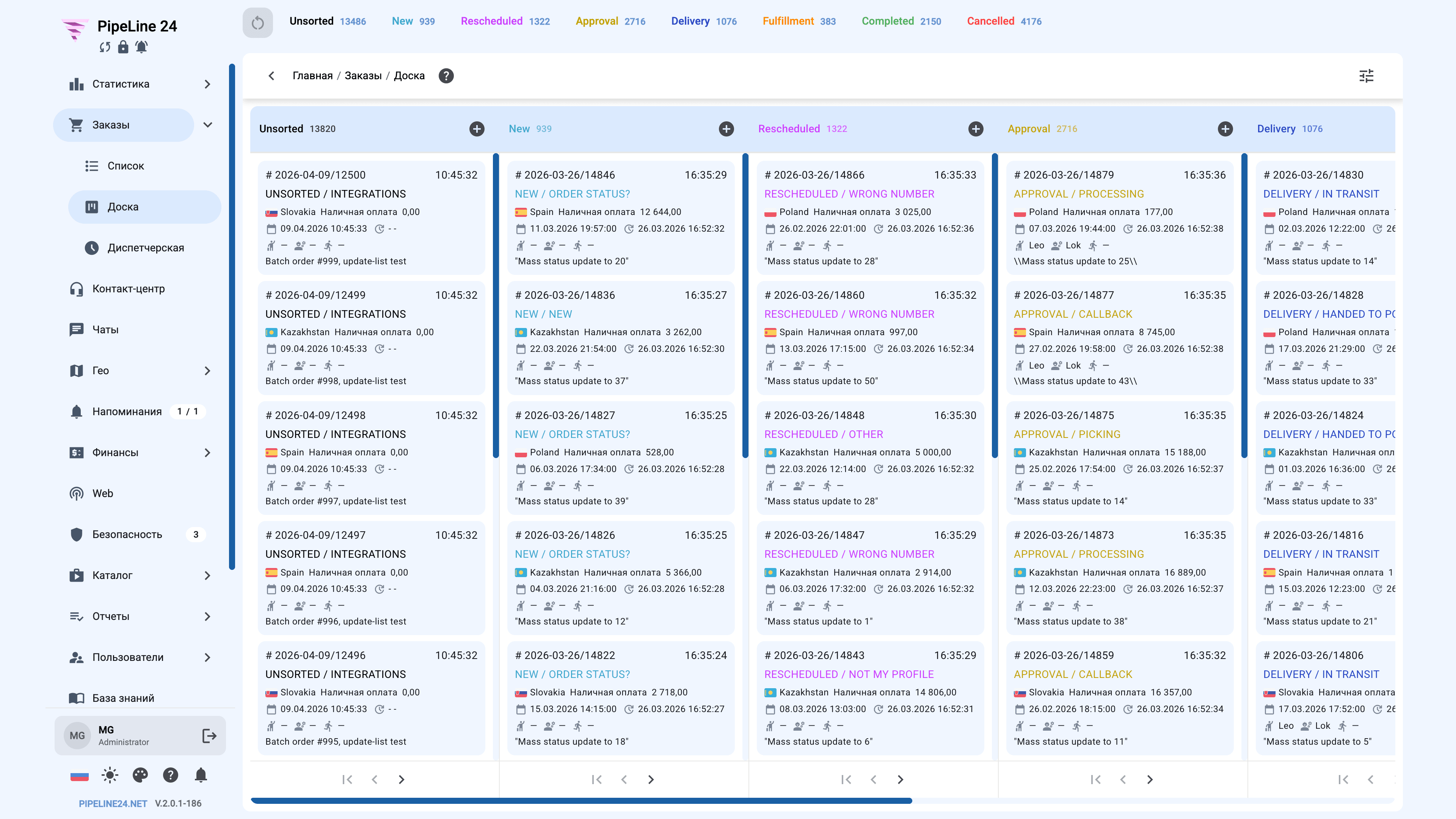This screenshot has height=819, width=1456.
Task: Open help icon in bottom toolbar
Action: pyautogui.click(x=170, y=775)
